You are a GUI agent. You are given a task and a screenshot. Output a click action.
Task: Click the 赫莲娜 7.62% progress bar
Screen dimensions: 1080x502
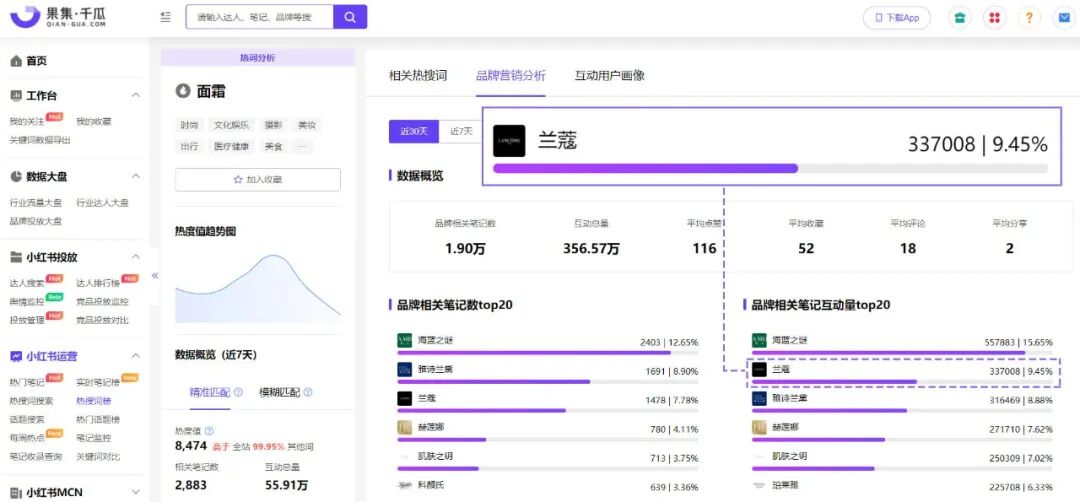pyautogui.click(x=902, y=439)
